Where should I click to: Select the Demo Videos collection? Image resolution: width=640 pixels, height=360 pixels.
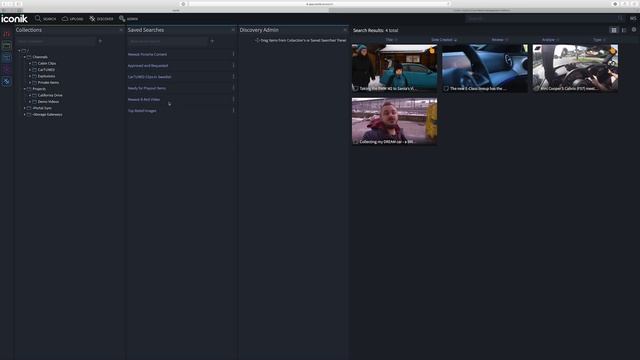click(x=49, y=102)
